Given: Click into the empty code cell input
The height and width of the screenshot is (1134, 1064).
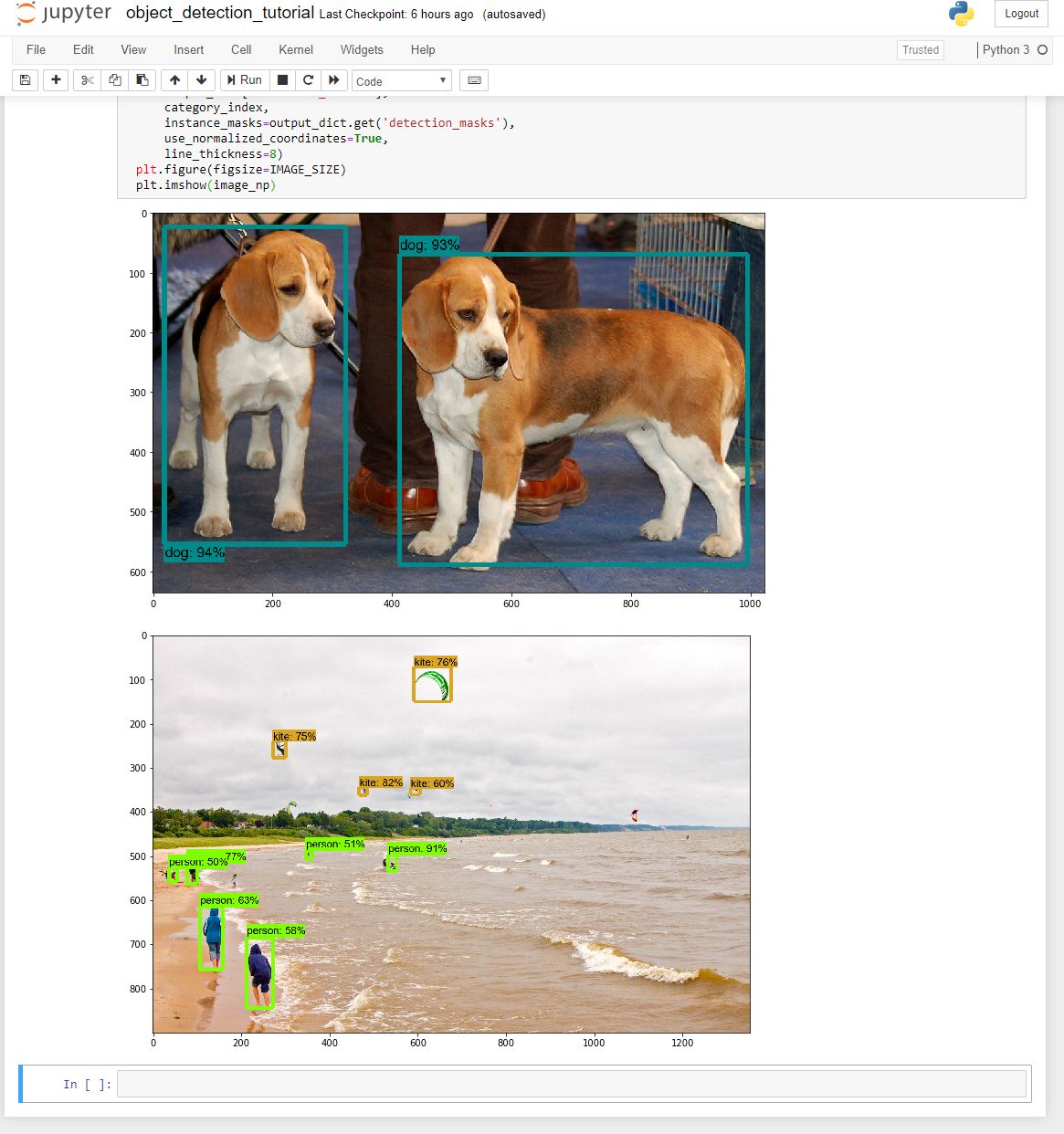Looking at the screenshot, I should 572,1084.
